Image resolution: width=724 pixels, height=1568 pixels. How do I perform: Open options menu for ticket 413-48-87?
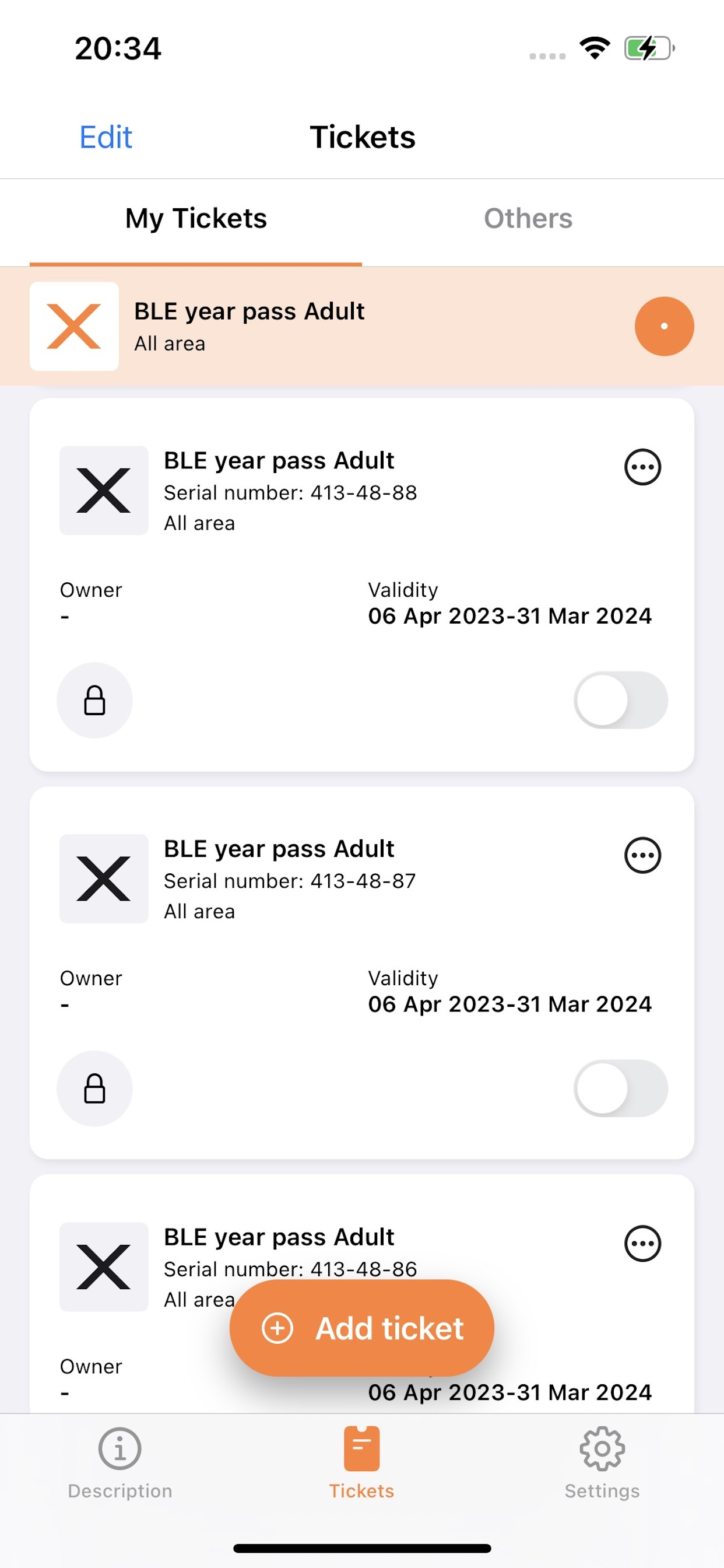pyautogui.click(x=642, y=855)
